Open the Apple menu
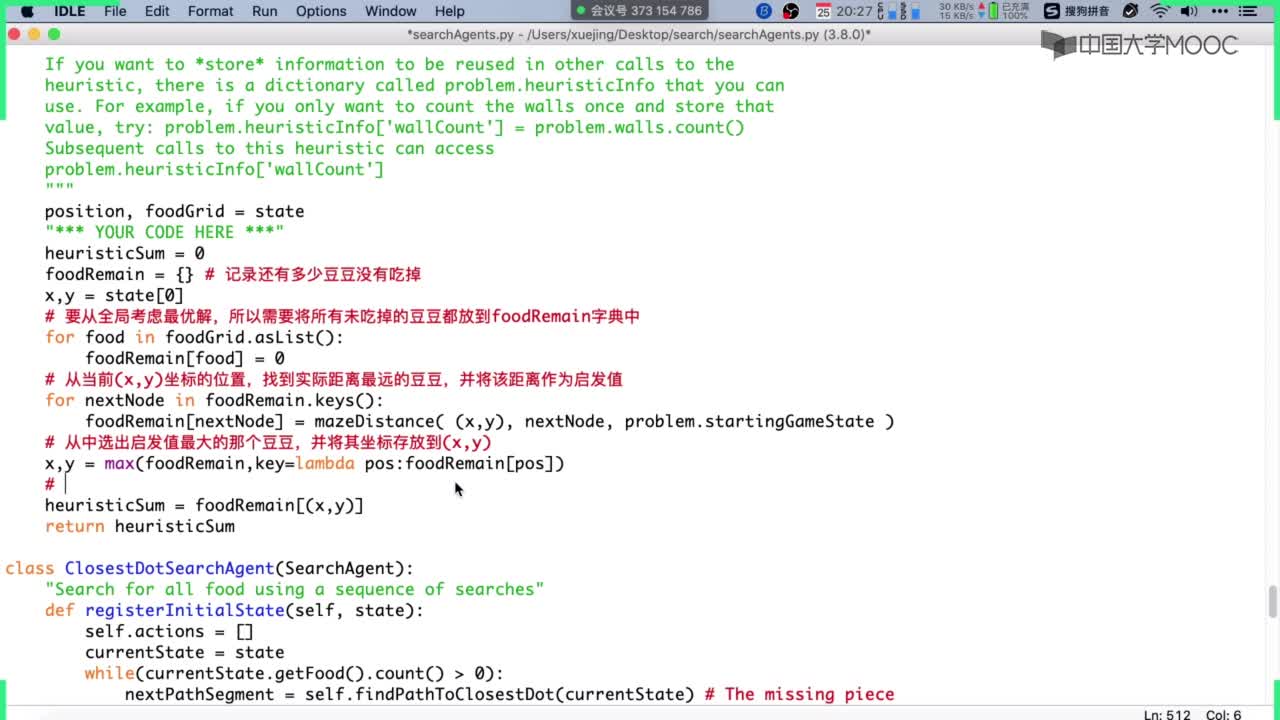1280x720 pixels. click(27, 11)
